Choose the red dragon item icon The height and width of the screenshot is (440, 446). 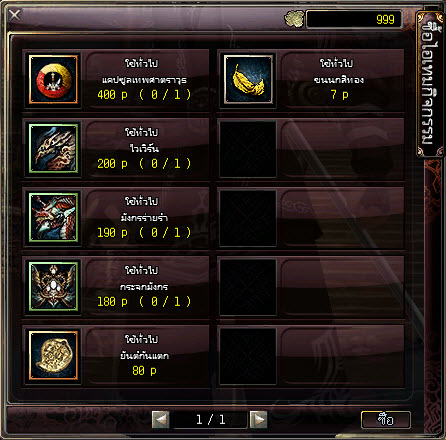pos(53,218)
